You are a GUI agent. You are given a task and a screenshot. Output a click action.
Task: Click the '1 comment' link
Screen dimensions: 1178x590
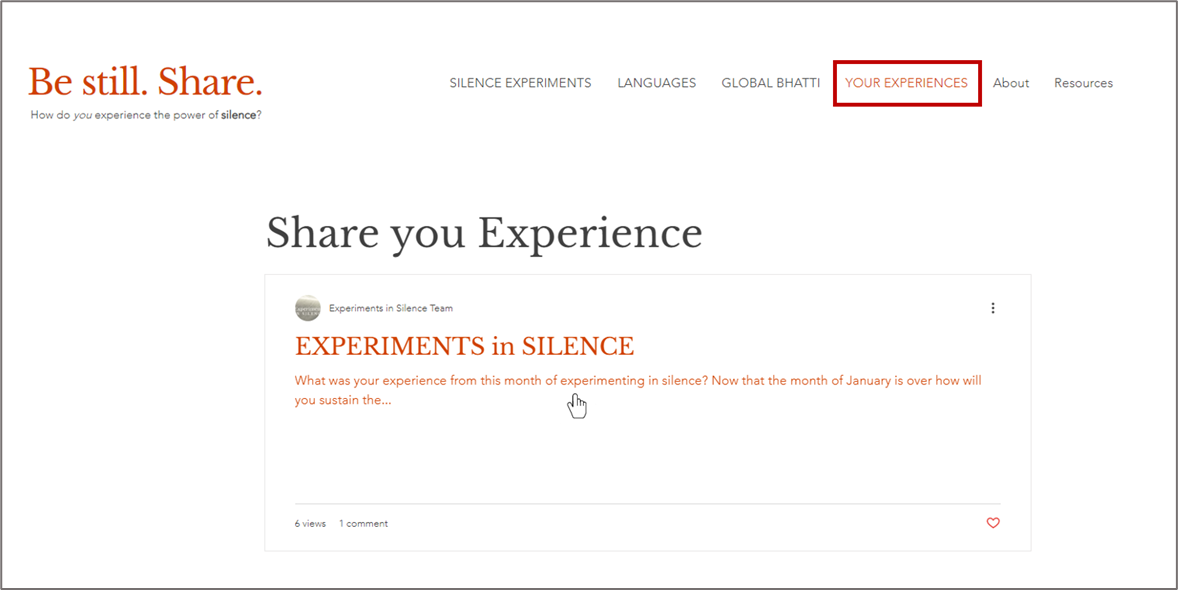[x=363, y=524]
